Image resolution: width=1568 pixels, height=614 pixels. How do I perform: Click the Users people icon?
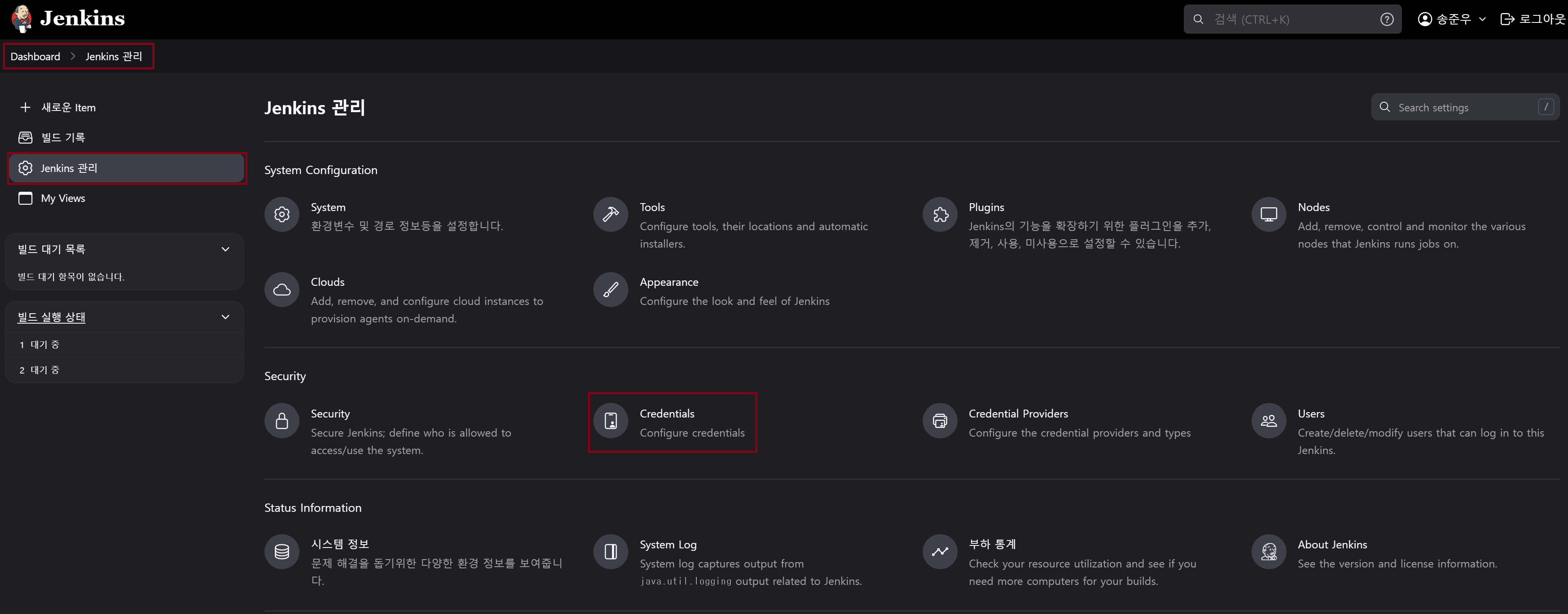tap(1269, 421)
